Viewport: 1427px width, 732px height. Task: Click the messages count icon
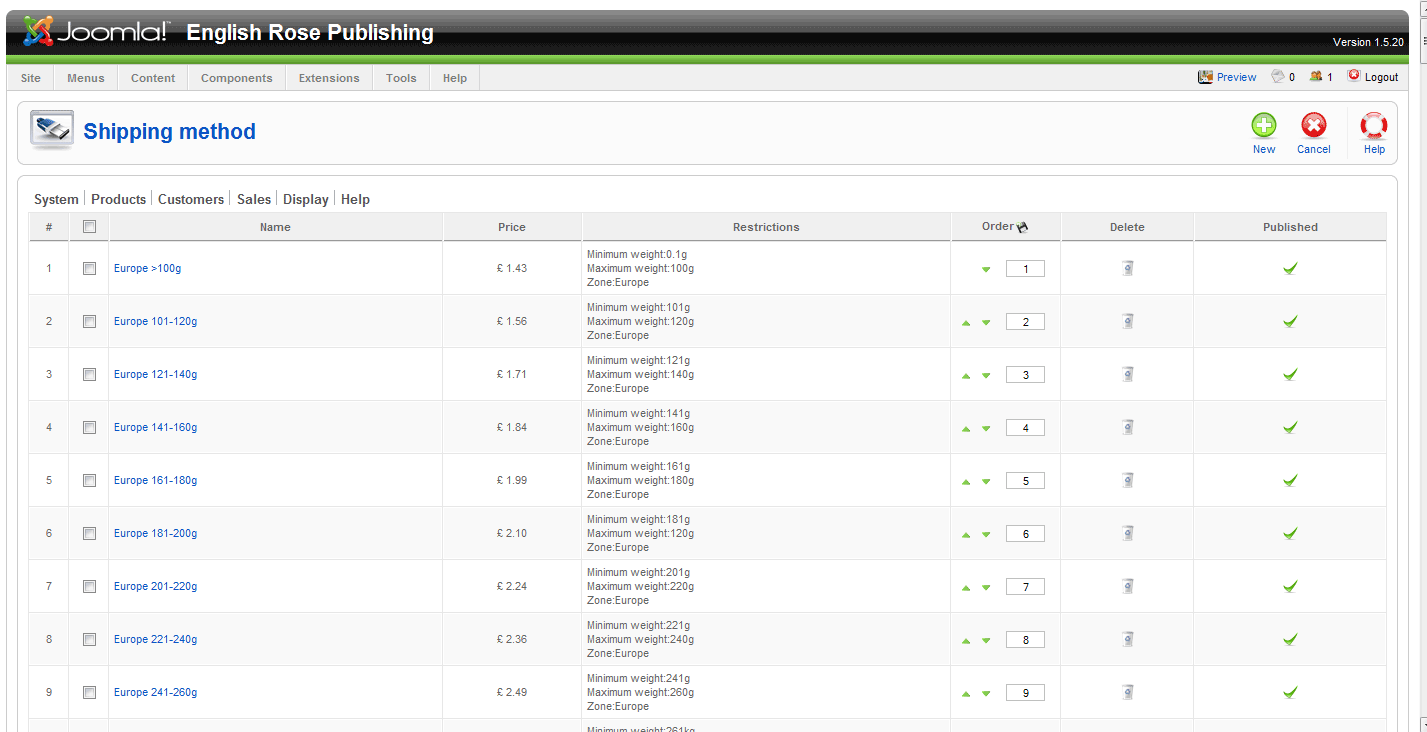tap(1277, 77)
